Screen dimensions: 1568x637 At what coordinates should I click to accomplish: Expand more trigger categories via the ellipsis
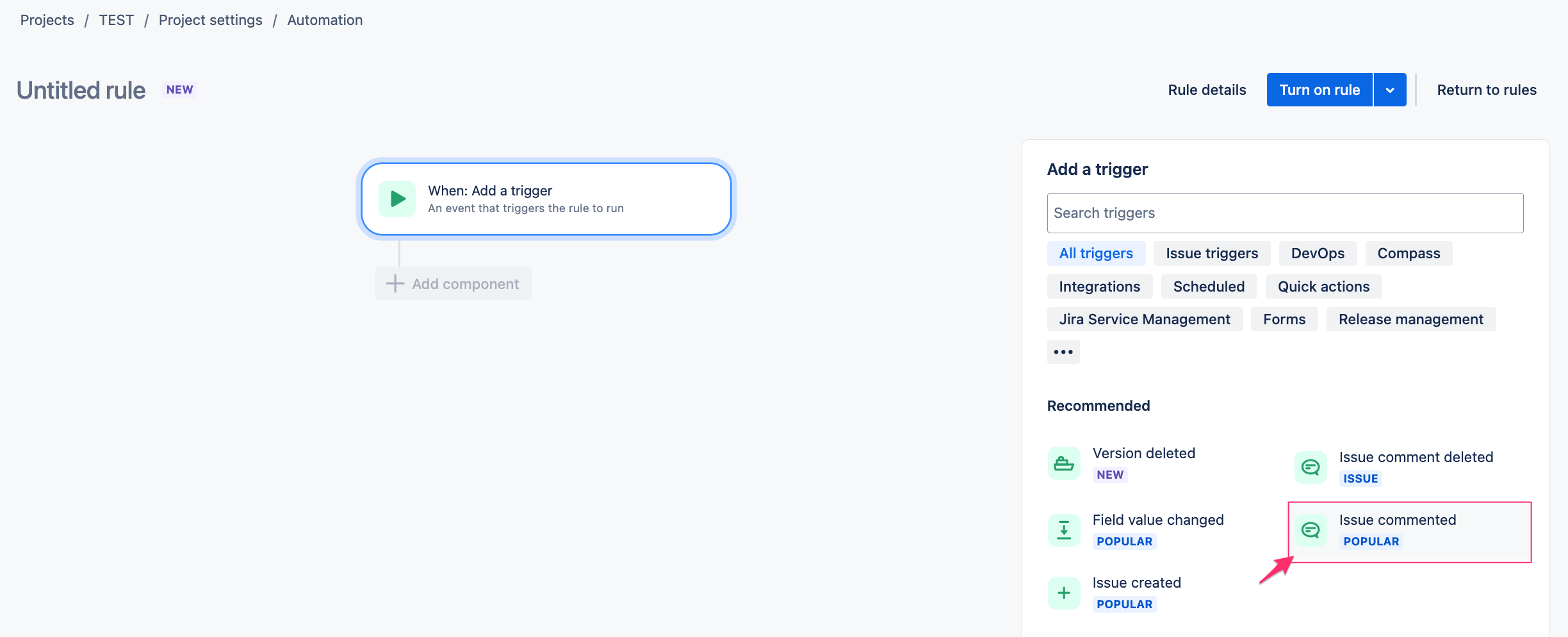coord(1063,351)
